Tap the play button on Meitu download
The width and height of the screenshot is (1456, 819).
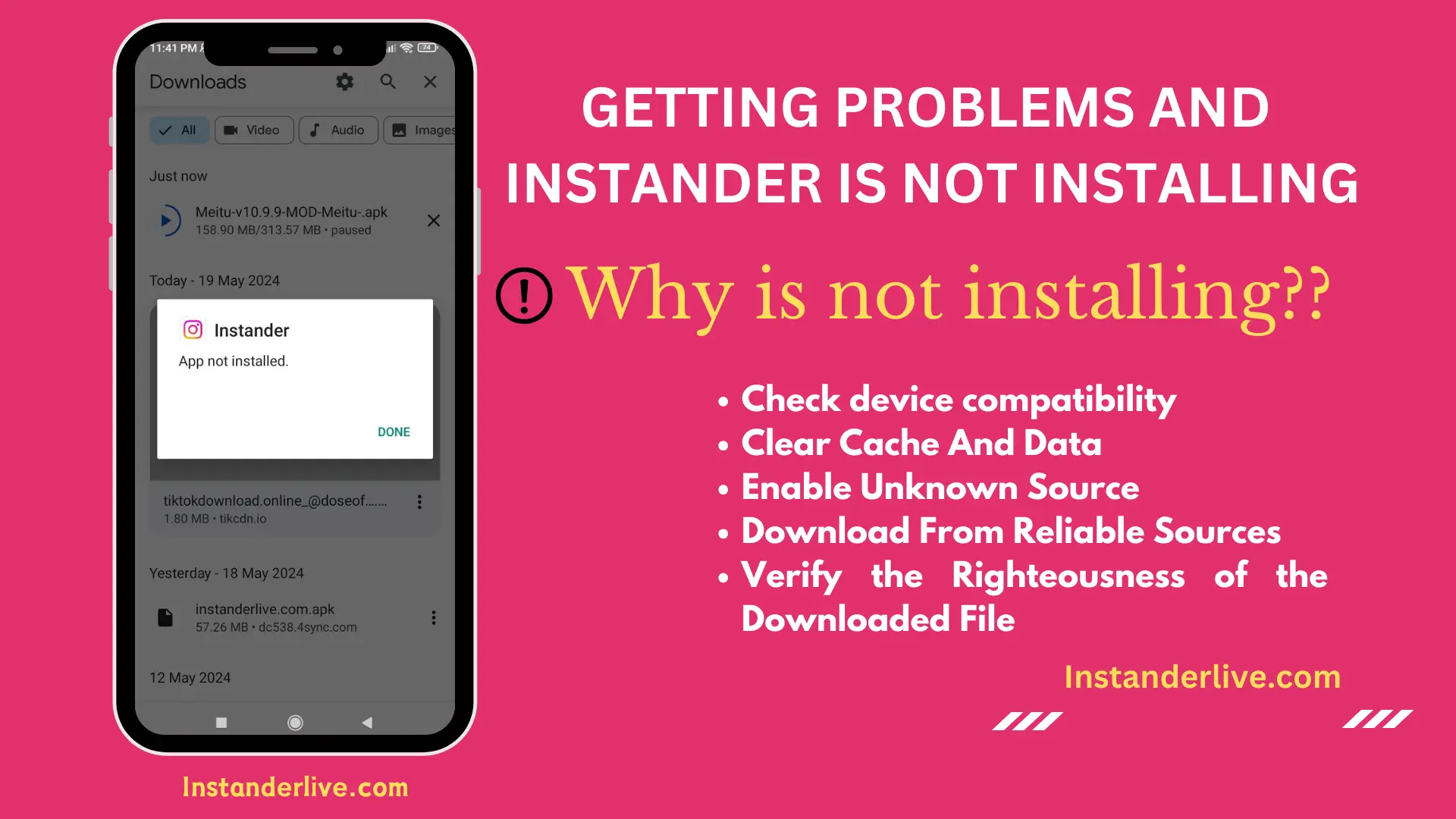pyautogui.click(x=168, y=221)
